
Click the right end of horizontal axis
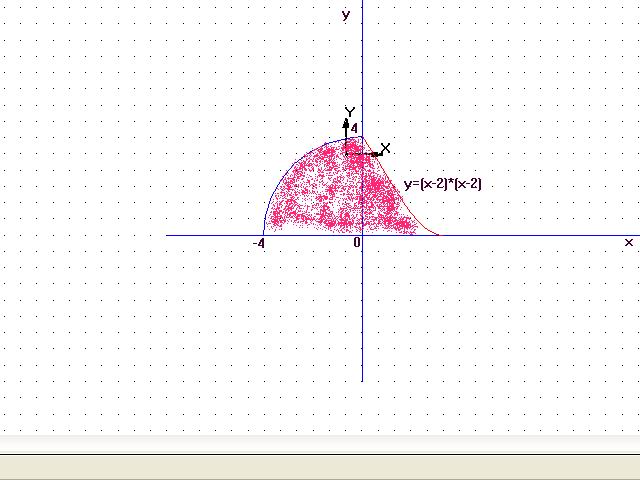point(637,235)
